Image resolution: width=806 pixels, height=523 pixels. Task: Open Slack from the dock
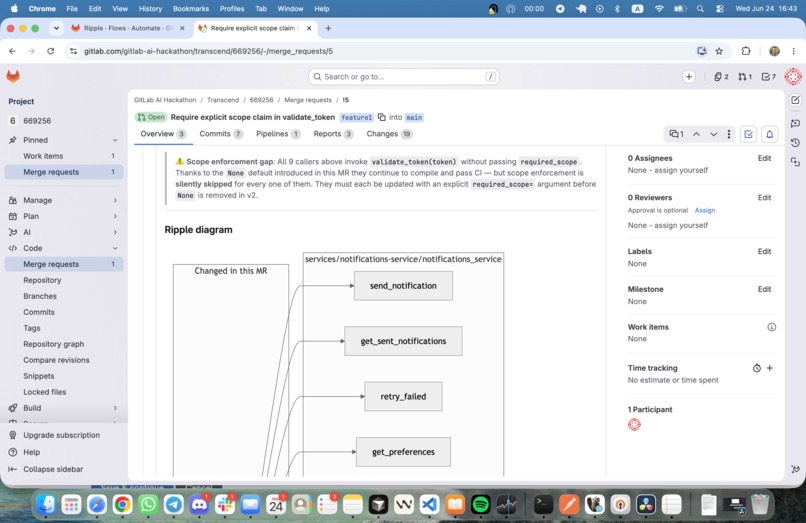225,504
